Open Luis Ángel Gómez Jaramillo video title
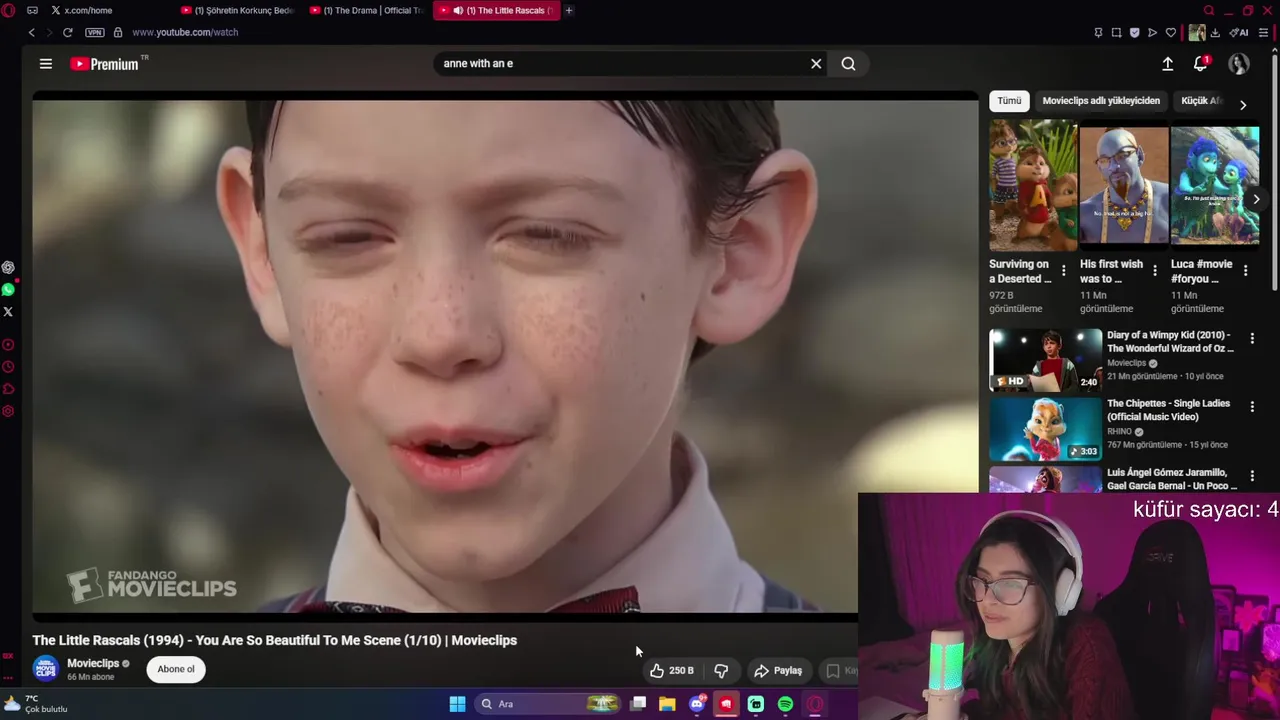Viewport: 1280px width, 720px height. (1172, 479)
